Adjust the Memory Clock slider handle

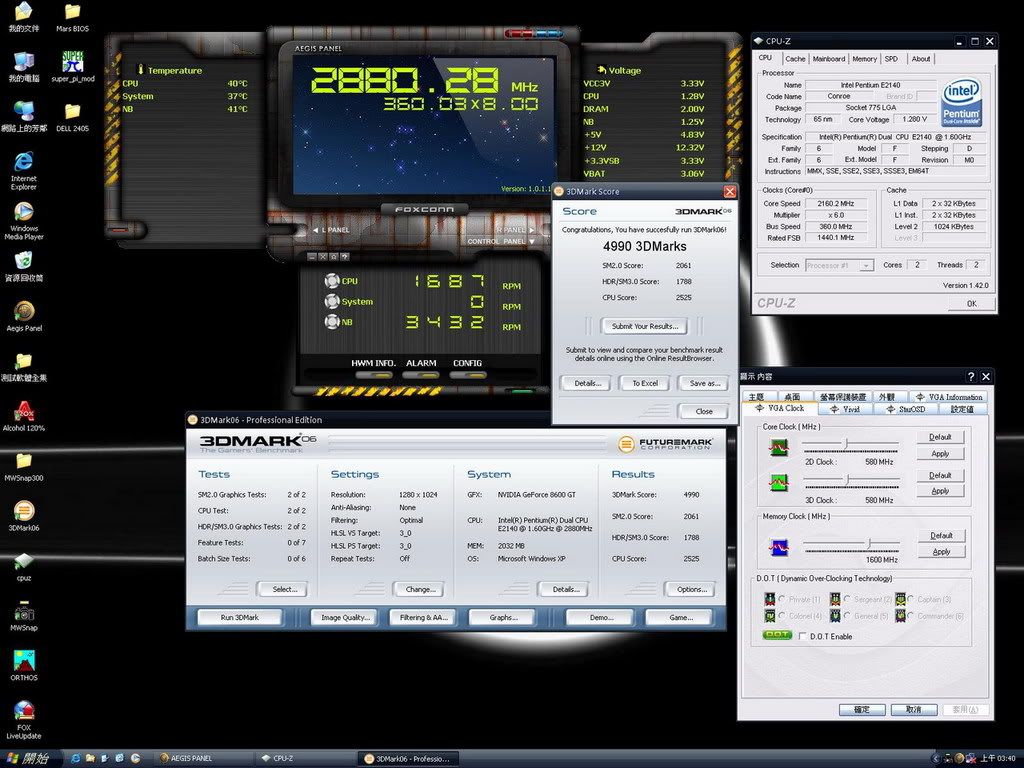coord(869,543)
